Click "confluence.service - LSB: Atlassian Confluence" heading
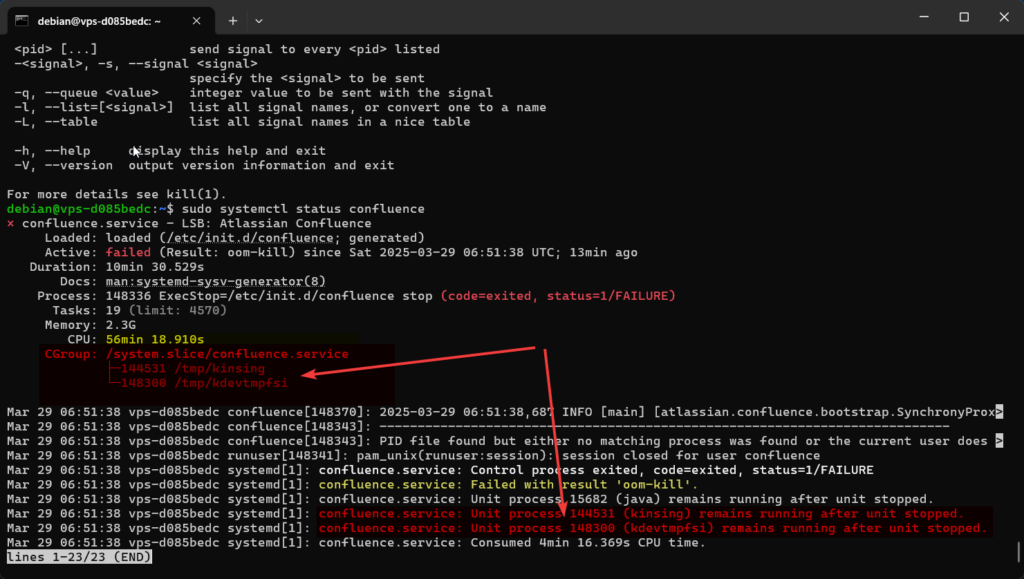The height and width of the screenshot is (579, 1024). click(x=197, y=223)
